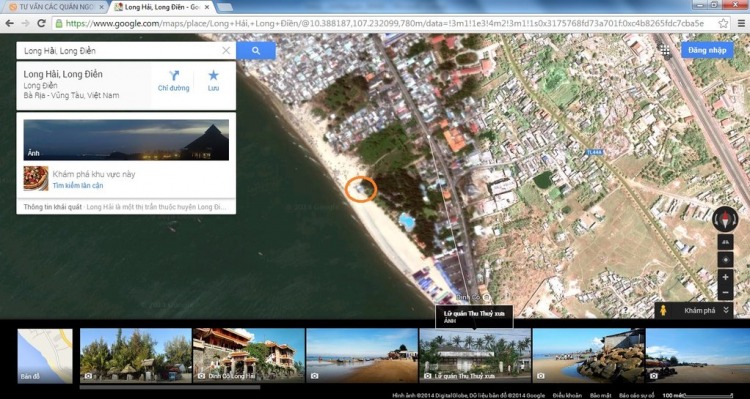Close the TƯ VẤN CÁC QUÁN tab
Viewport: 750px width, 399px height.
[101, 7]
